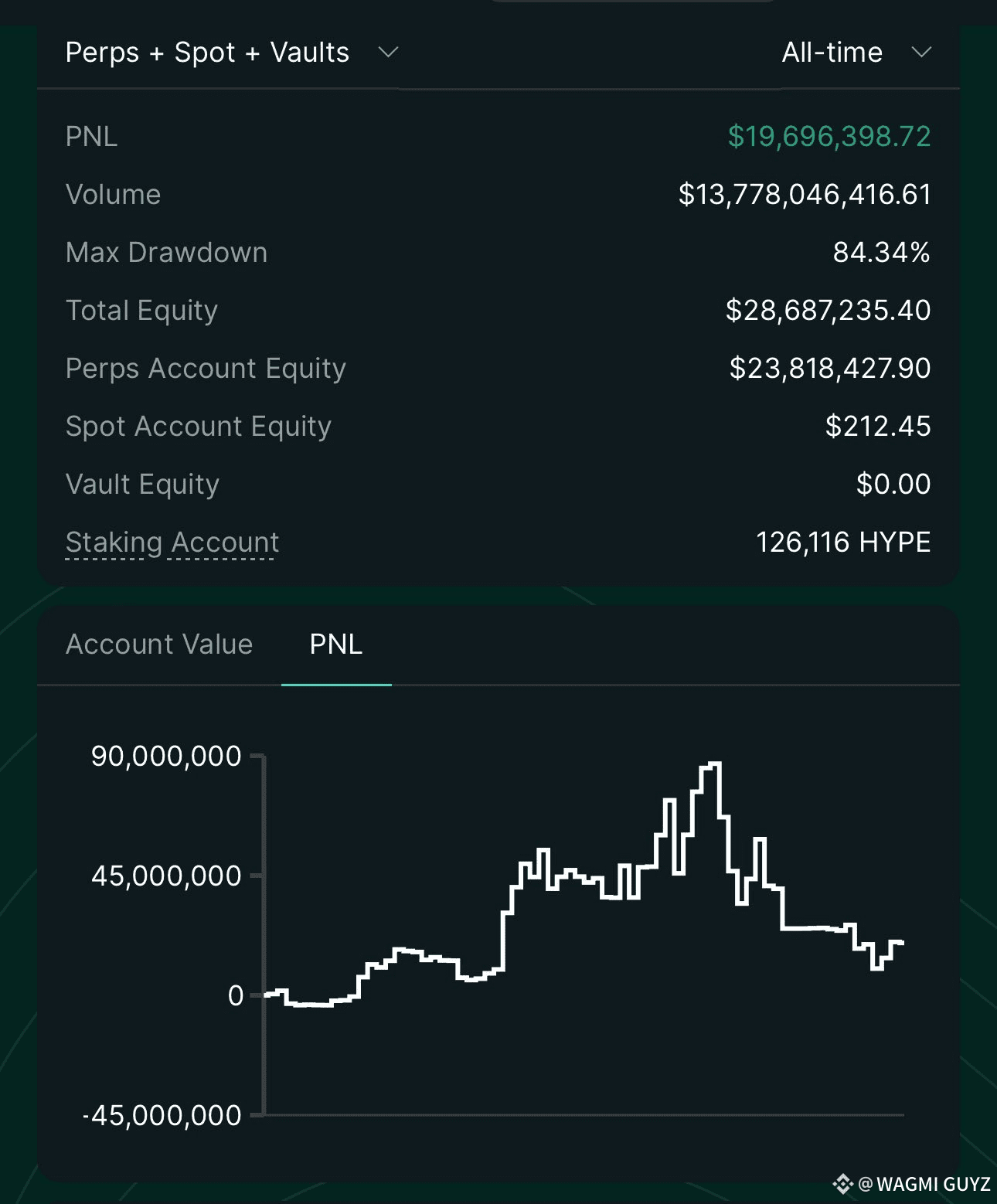Click the 0 y-axis label on chart
Screen dimensions: 997x1204
click(236, 995)
